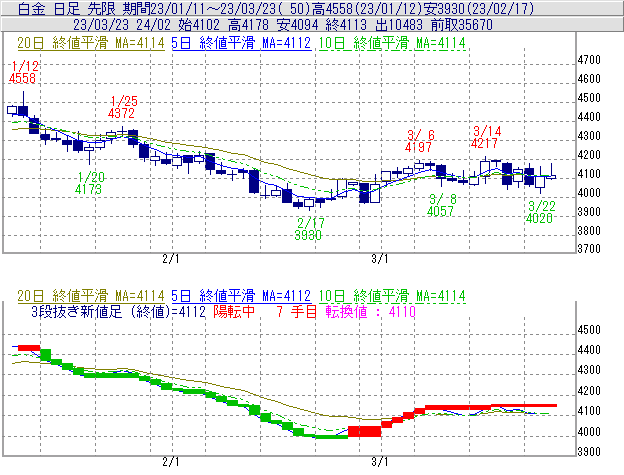Click the 終4113 closing value in the data bar
Image resolution: width=624 pixels, height=475 pixels.
click(x=346, y=25)
